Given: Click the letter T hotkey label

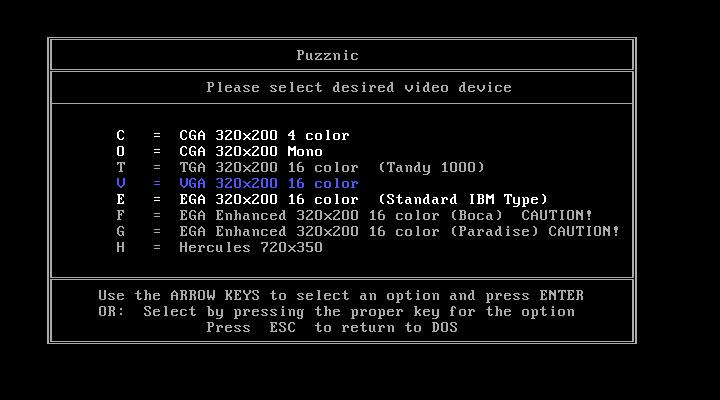Looking at the screenshot, I should click(120, 168).
